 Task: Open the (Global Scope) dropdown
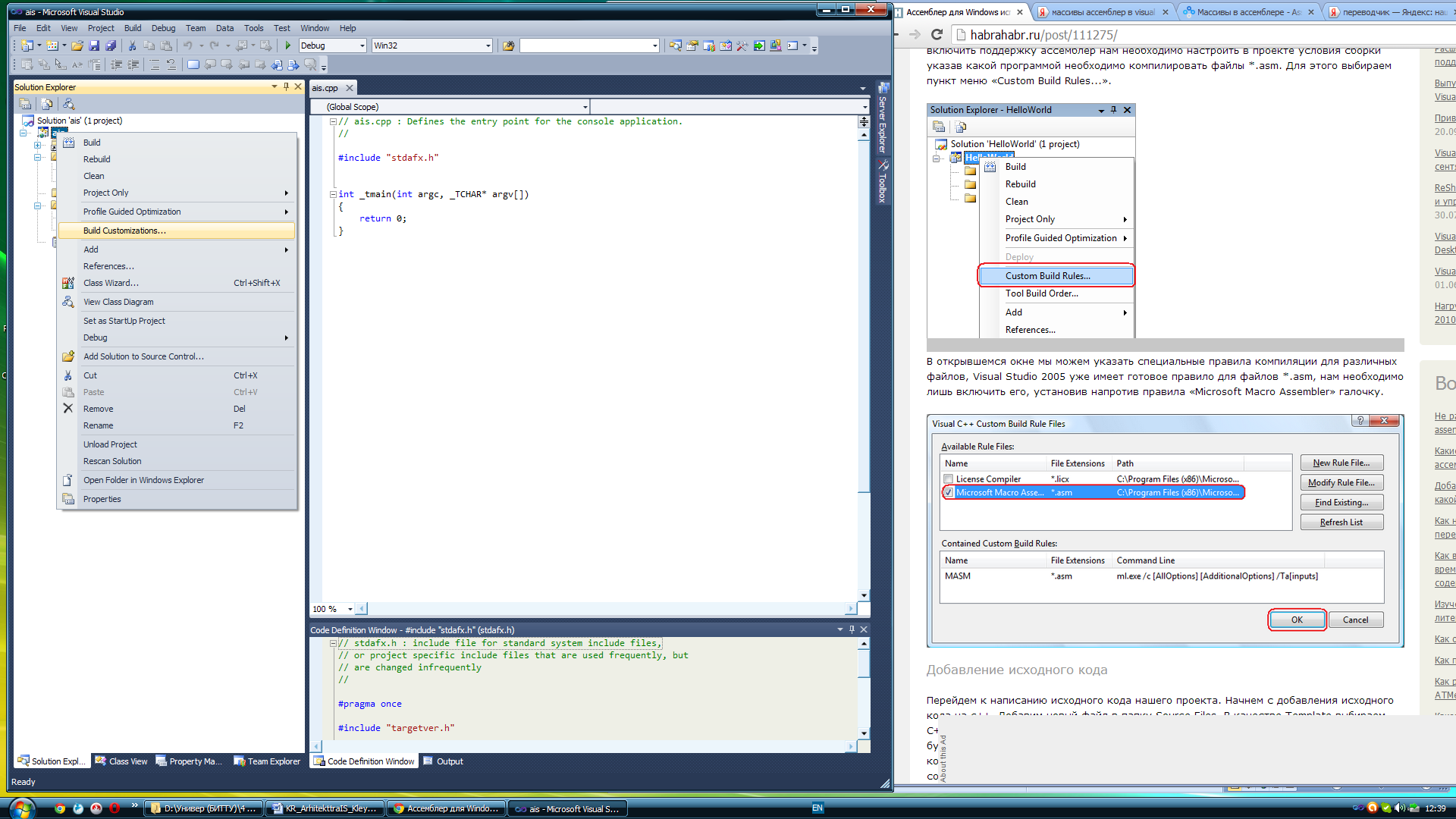pyautogui.click(x=585, y=107)
